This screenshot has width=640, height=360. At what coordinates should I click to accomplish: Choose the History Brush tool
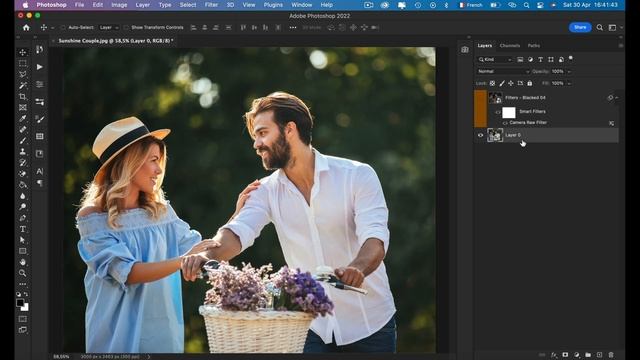23,162
